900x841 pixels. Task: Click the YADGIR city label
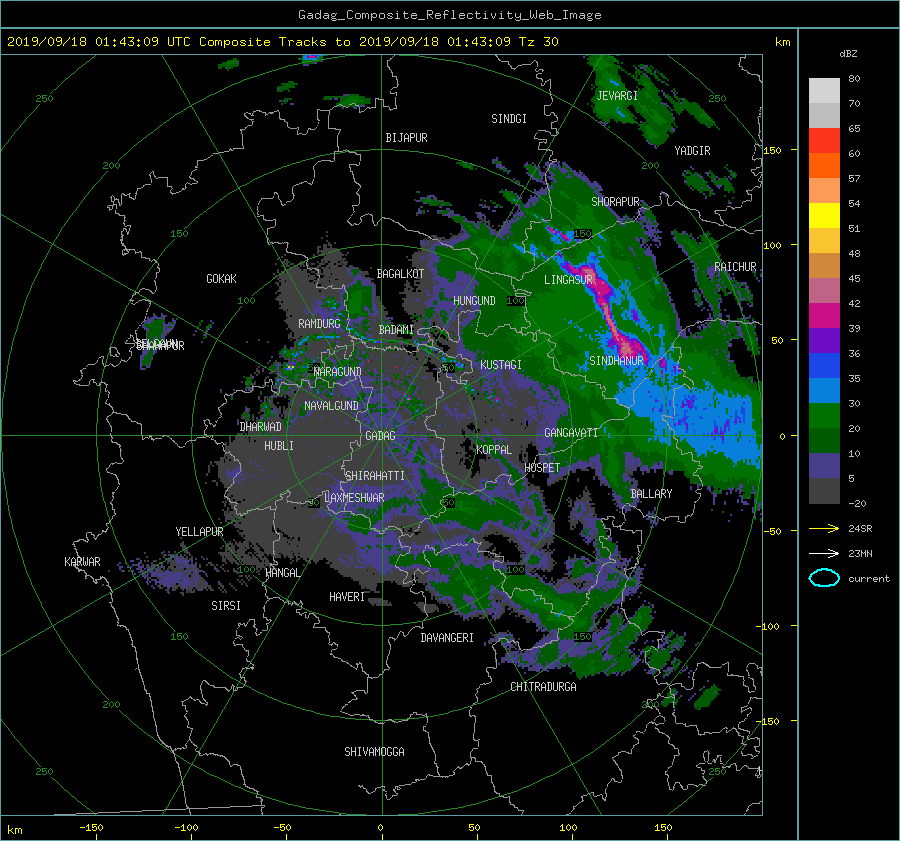692,151
